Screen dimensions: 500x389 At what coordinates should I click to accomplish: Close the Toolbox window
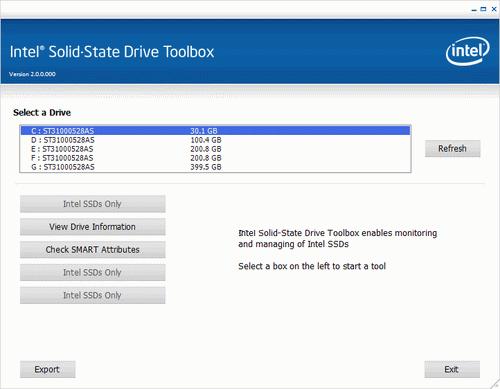point(494,9)
